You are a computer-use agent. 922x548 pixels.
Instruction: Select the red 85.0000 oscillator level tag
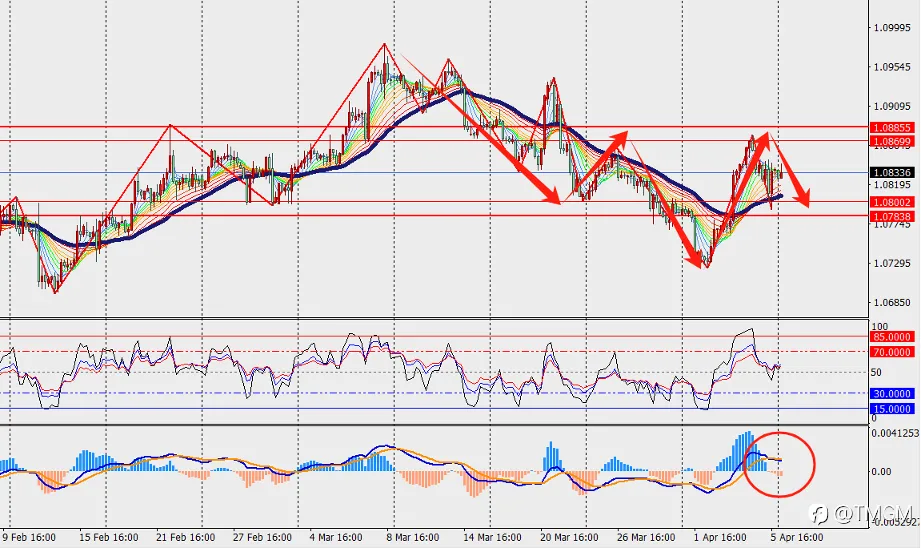[892, 337]
